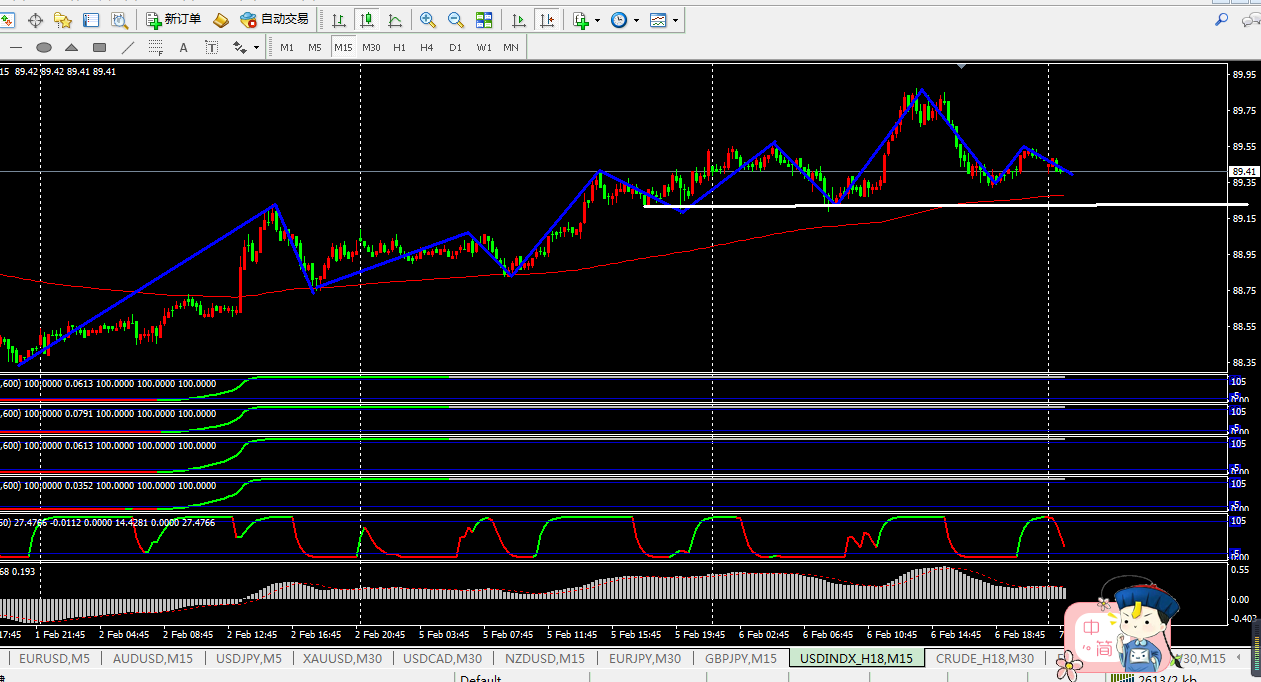Viewport: 1261px width, 682px height.
Task: Set timeframe to M5
Action: pos(315,47)
